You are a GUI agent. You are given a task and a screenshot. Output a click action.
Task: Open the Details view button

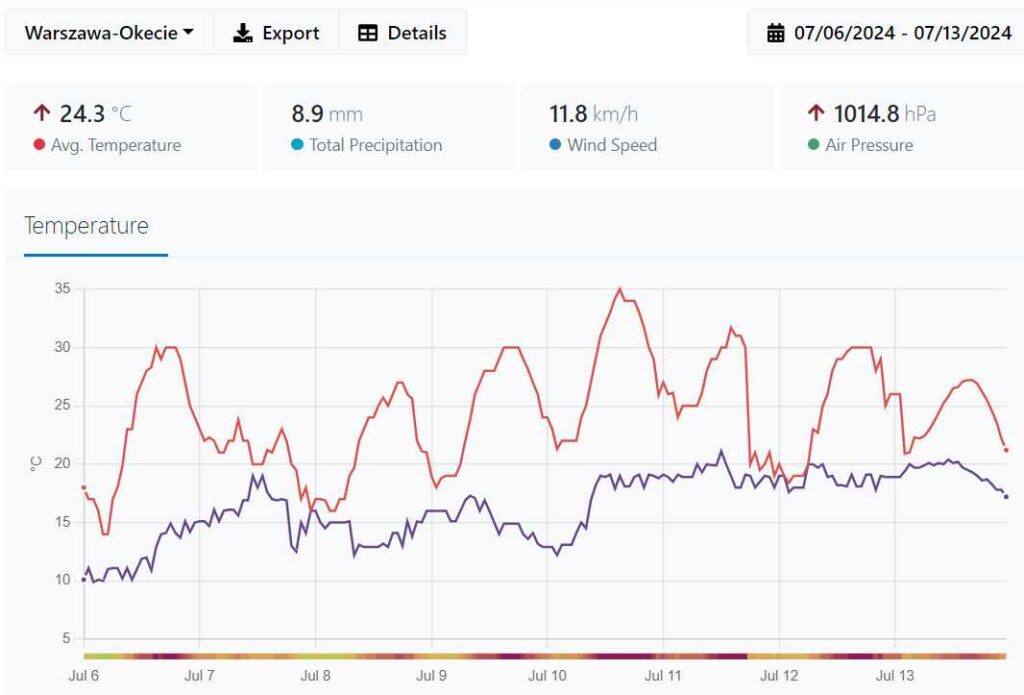403,33
